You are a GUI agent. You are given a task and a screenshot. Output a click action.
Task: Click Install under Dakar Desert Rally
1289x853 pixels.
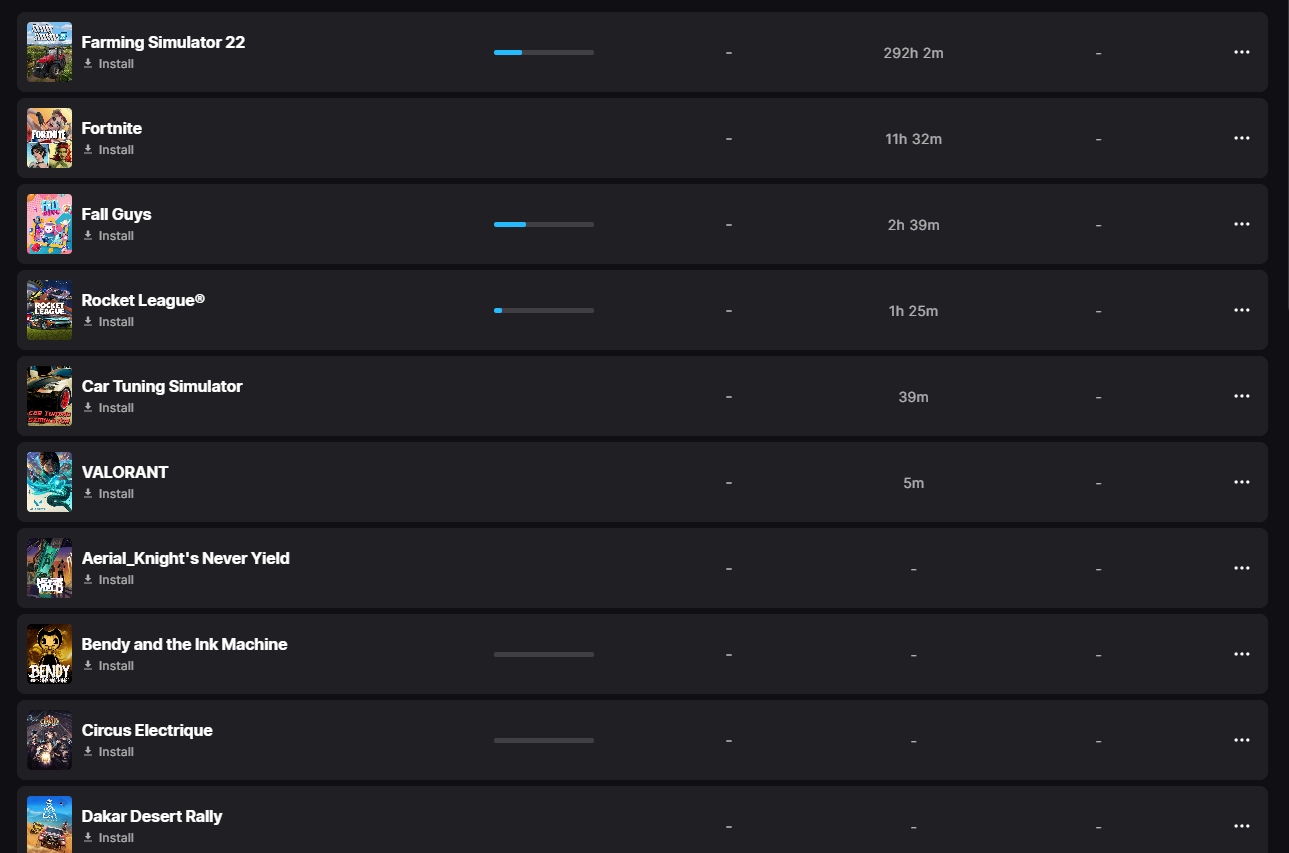tap(108, 838)
